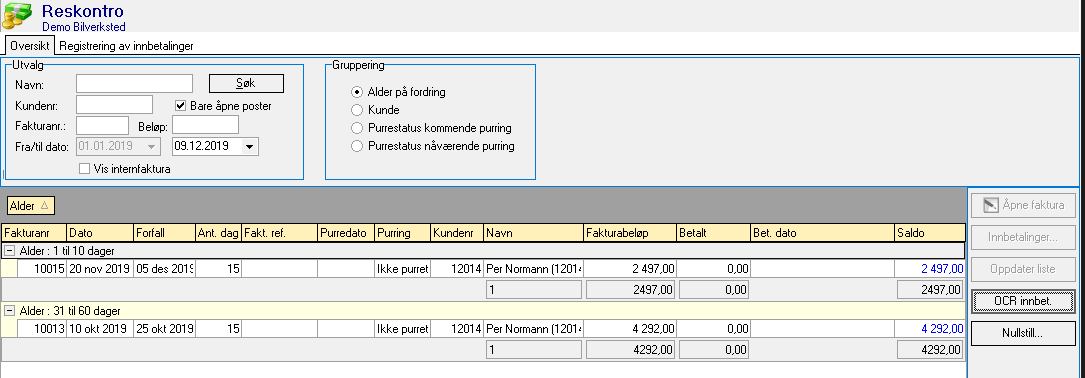Open the Registrering av innbetalinger tab
1085x378 pixels.
pos(126,46)
